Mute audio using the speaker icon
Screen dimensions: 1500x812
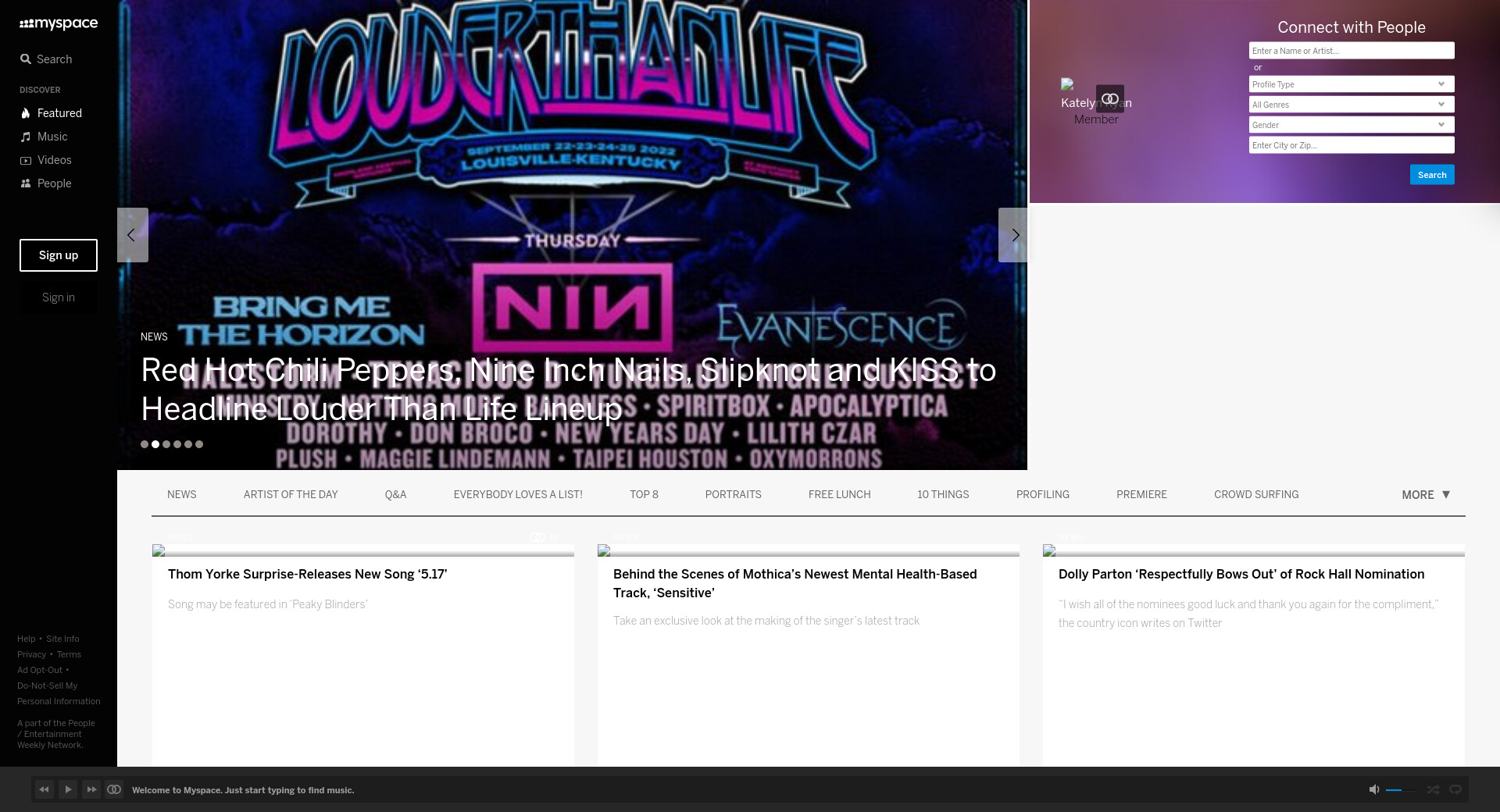1374,790
